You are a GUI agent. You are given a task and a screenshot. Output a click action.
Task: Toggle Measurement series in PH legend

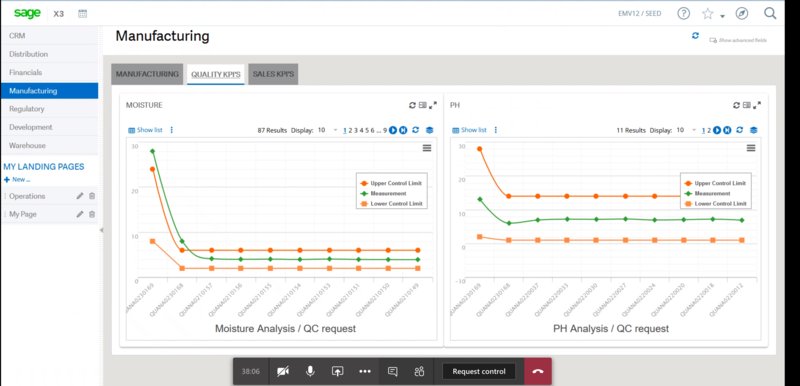coord(707,193)
